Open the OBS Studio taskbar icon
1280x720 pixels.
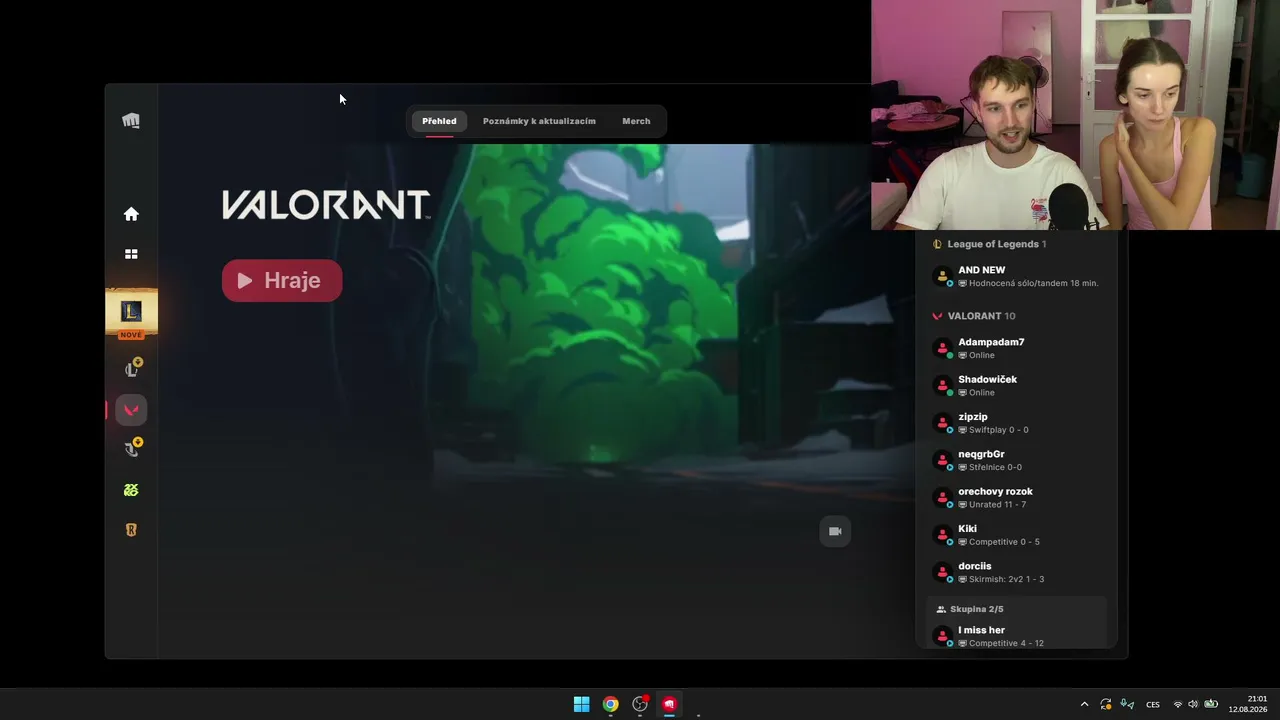[640, 704]
